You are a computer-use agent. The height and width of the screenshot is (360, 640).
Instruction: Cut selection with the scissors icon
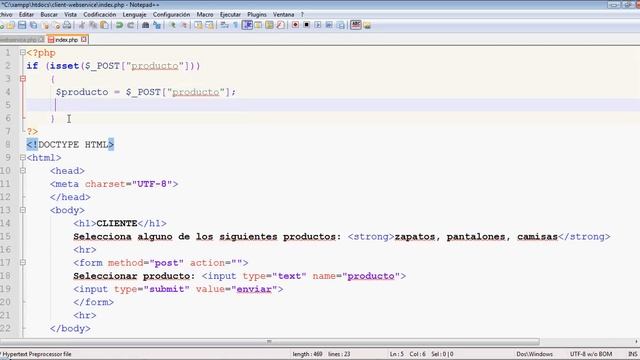pos(82,25)
